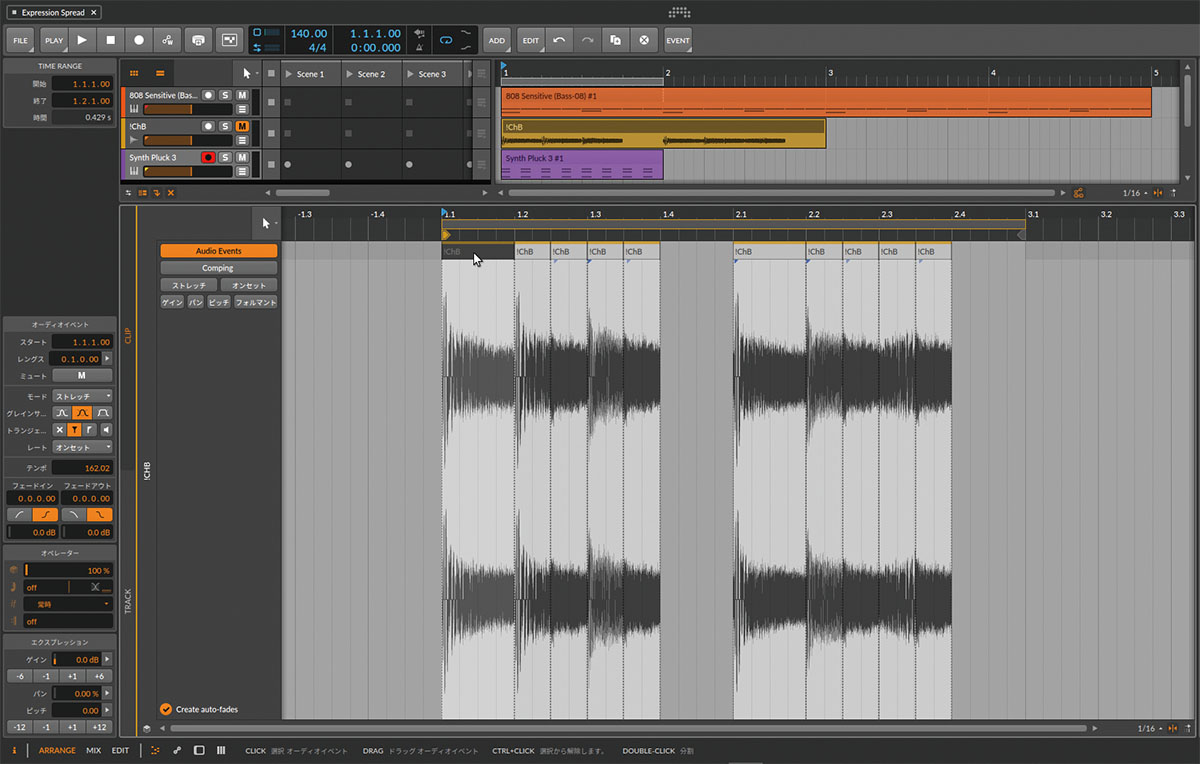1200x764 pixels.
Task: Click the Stop transport button
Action: pyautogui.click(x=111, y=40)
